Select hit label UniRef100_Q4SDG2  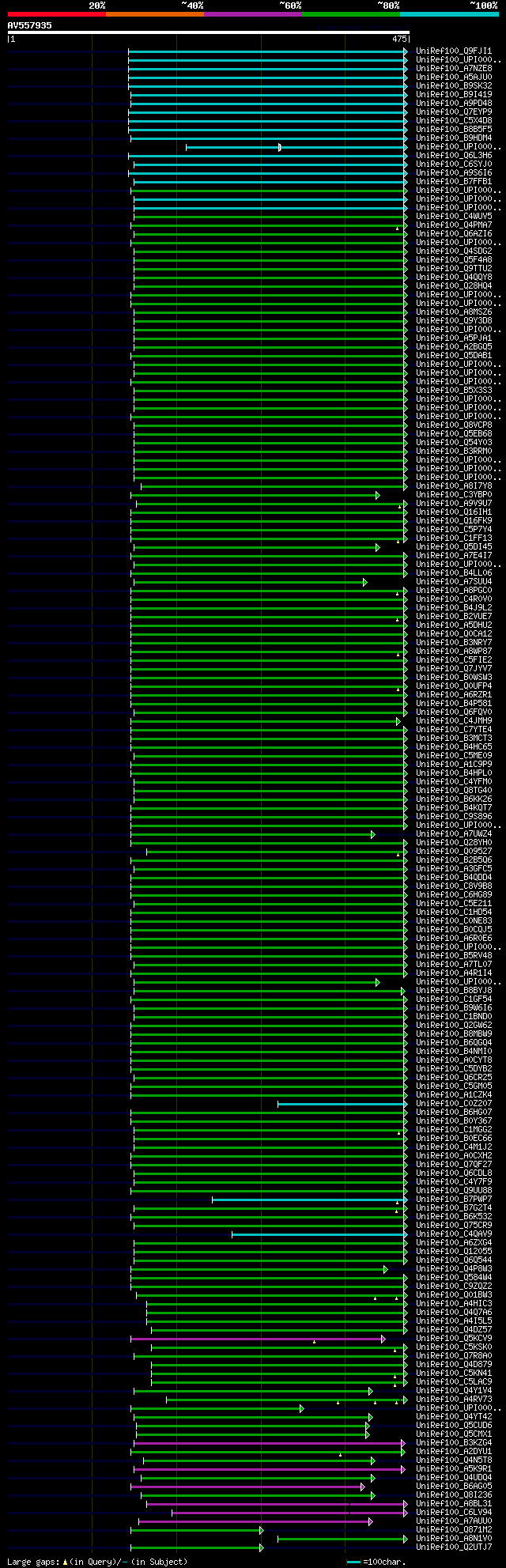click(x=454, y=251)
